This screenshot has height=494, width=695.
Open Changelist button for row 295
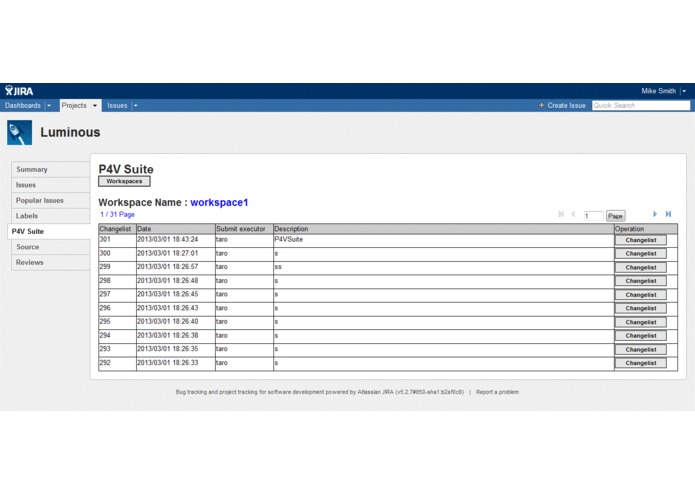(640, 322)
